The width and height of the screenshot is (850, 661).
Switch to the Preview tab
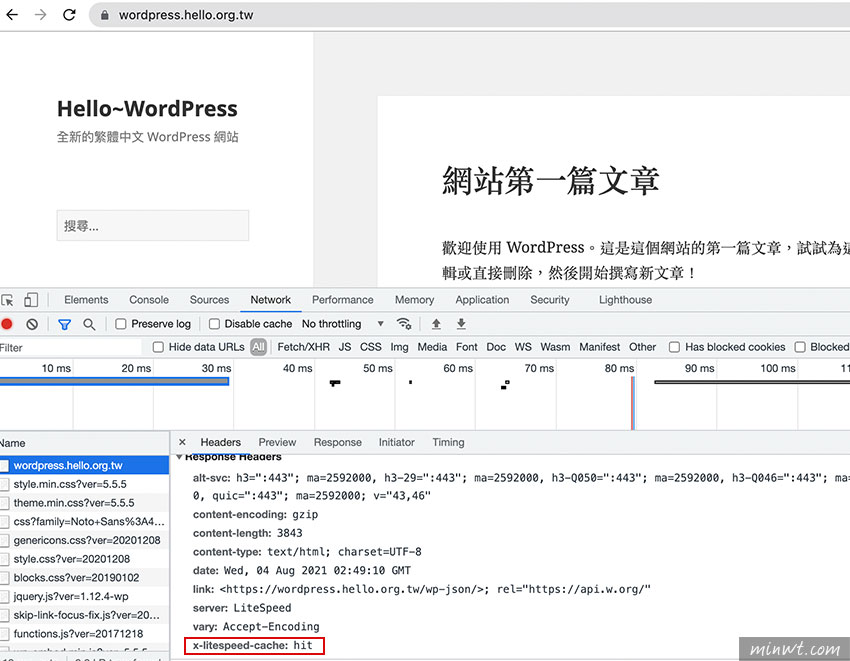pos(277,442)
